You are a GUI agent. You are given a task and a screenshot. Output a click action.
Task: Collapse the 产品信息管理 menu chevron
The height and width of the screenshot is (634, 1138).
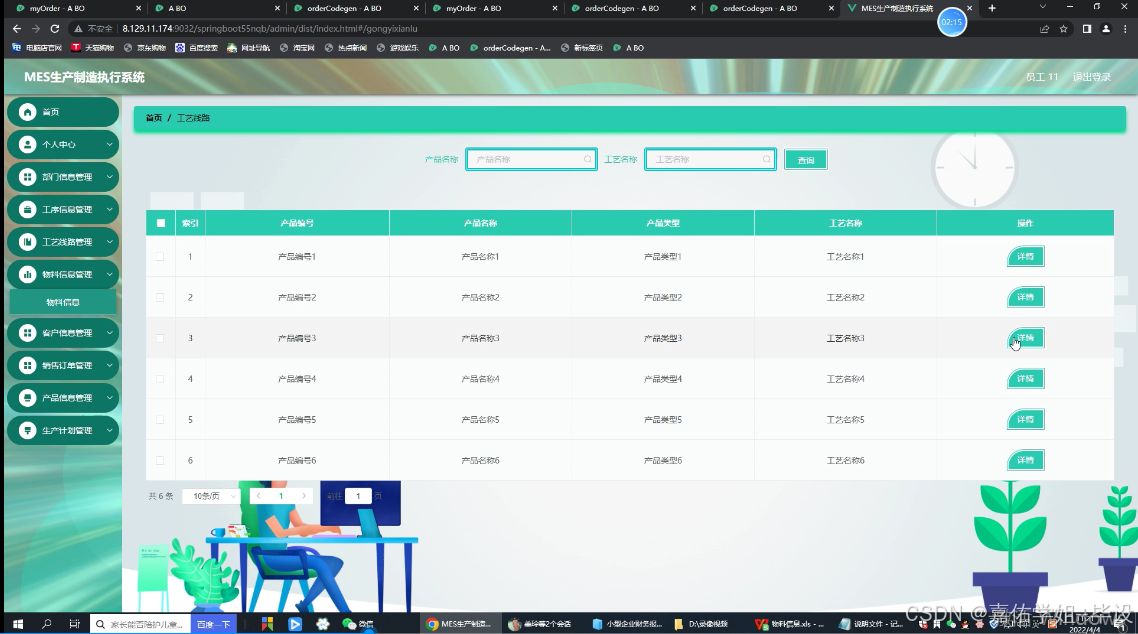click(108, 397)
